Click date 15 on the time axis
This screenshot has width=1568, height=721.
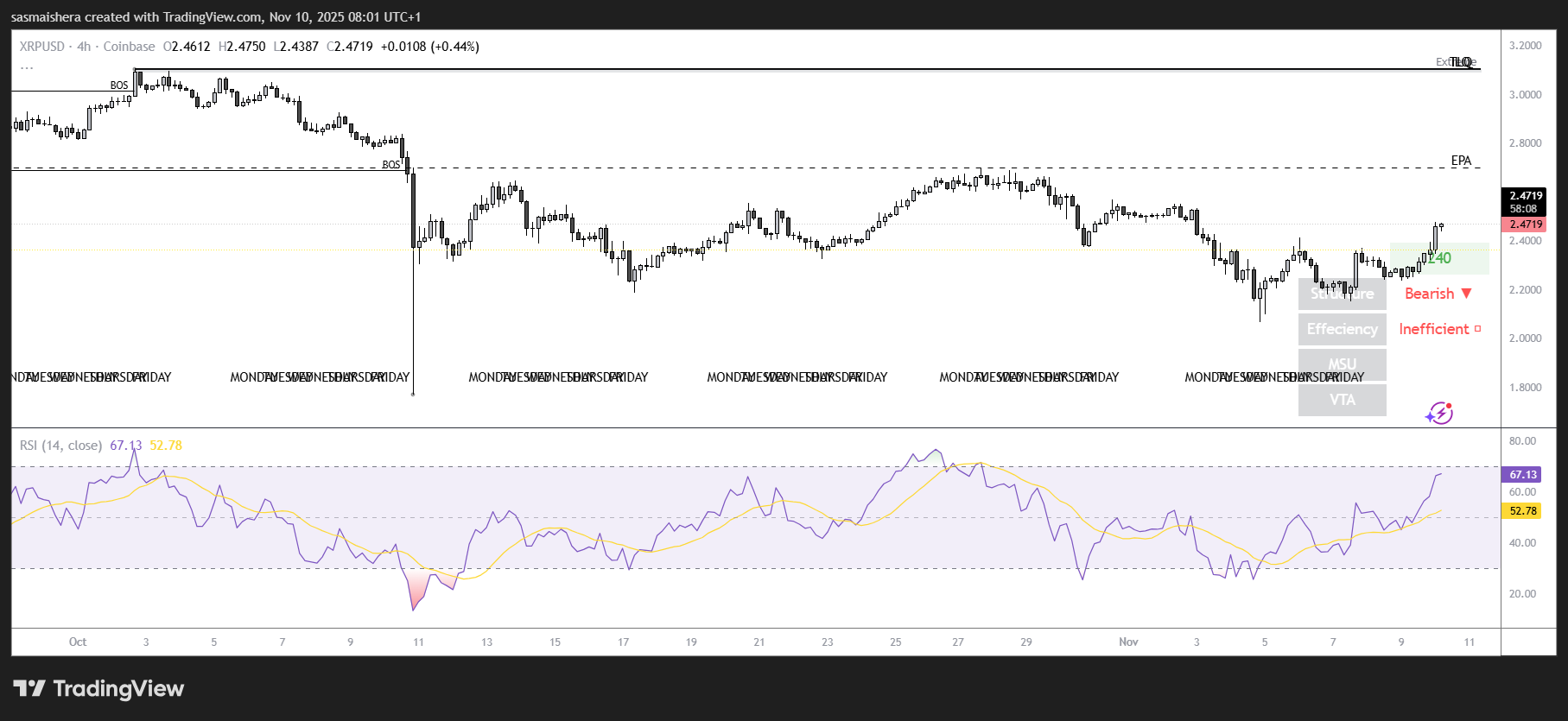pos(555,642)
